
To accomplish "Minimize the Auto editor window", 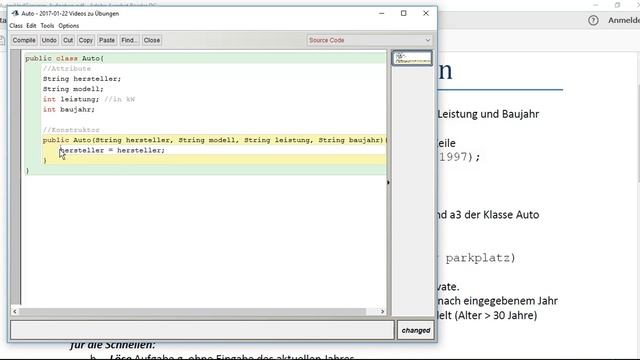I will (x=382, y=13).
